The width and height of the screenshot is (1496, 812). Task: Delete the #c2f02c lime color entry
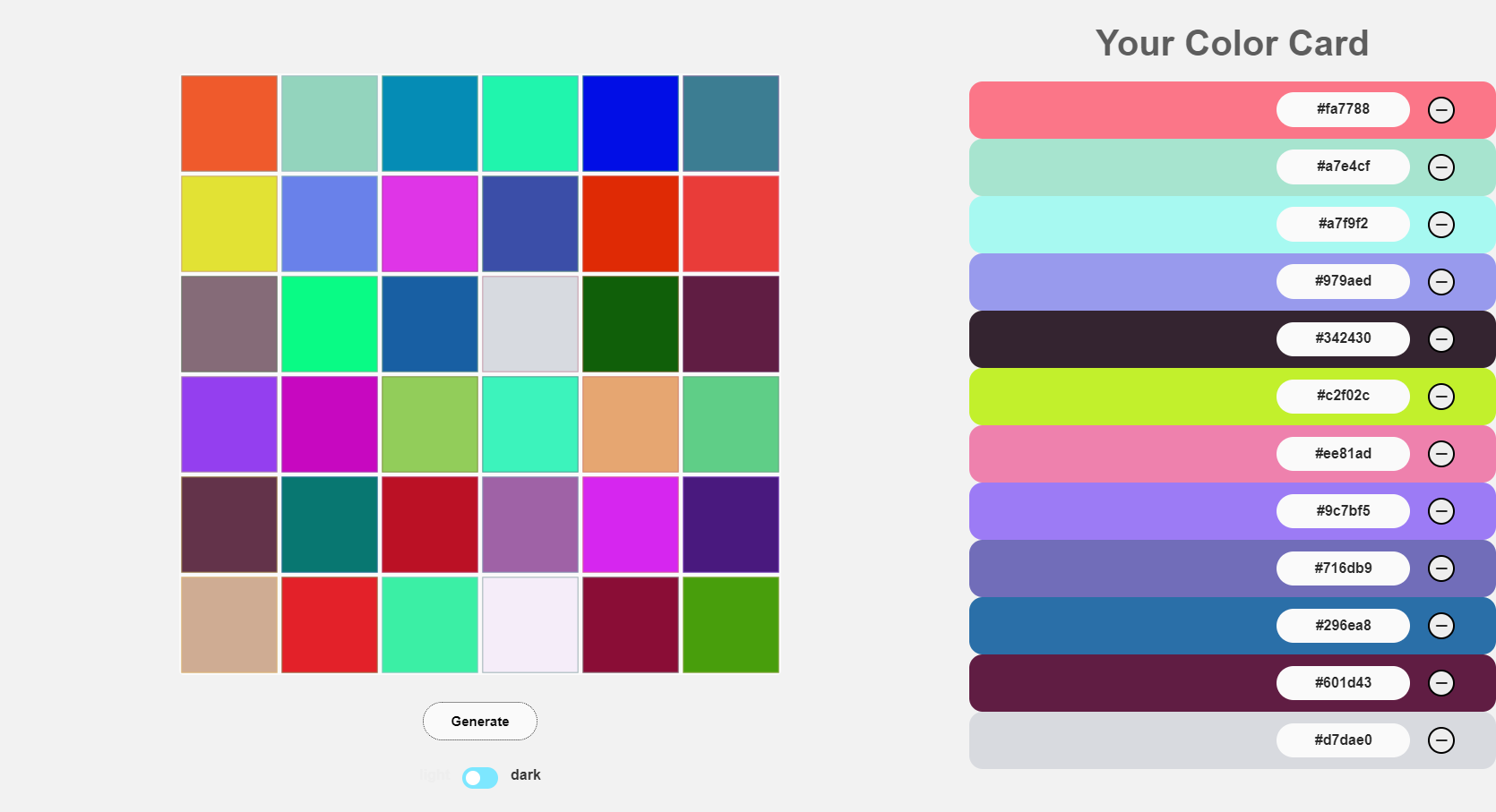tap(1440, 397)
